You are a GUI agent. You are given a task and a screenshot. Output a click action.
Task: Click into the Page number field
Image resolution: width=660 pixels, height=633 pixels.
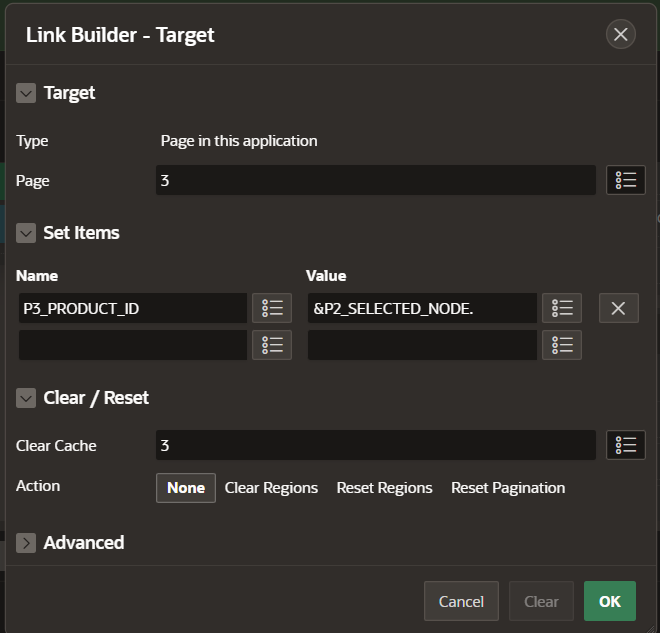[375, 180]
